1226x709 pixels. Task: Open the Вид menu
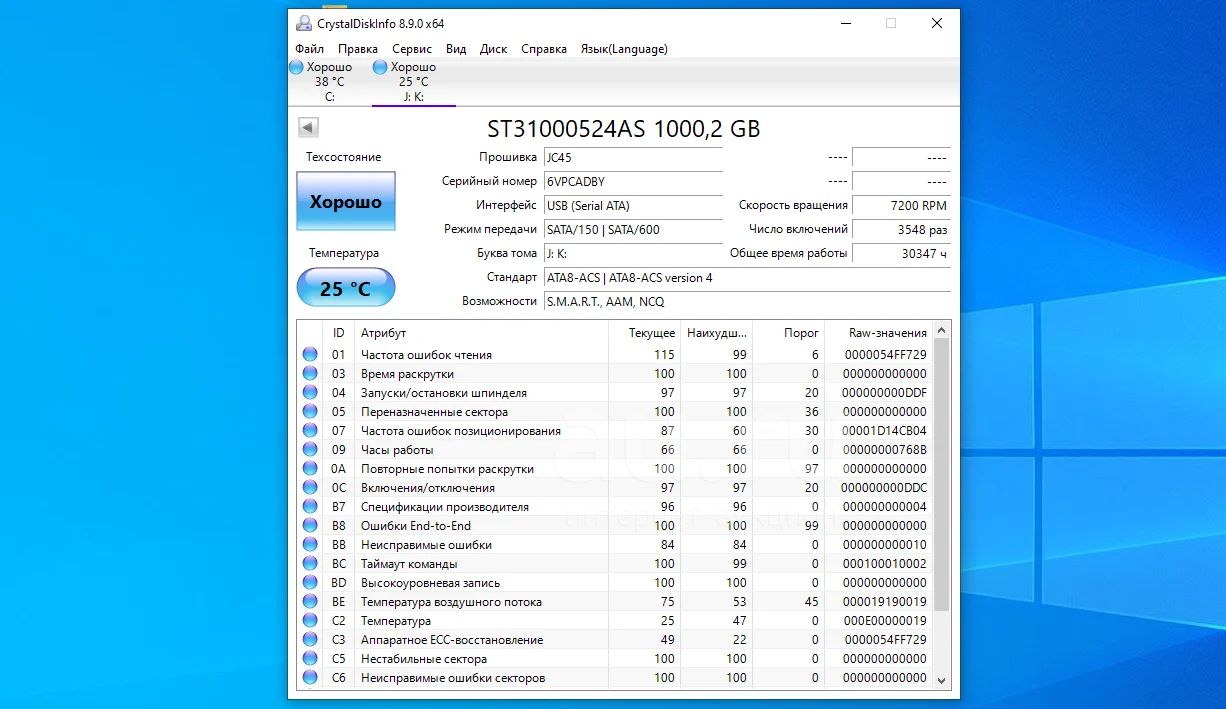click(456, 49)
